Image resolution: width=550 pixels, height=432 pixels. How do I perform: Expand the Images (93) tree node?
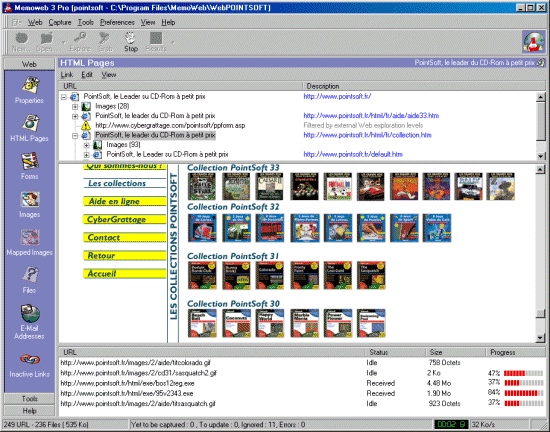coord(86,145)
